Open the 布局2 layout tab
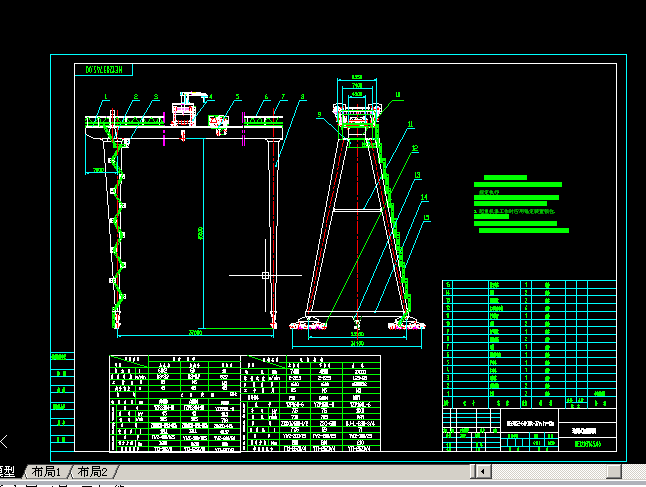 tap(91, 471)
